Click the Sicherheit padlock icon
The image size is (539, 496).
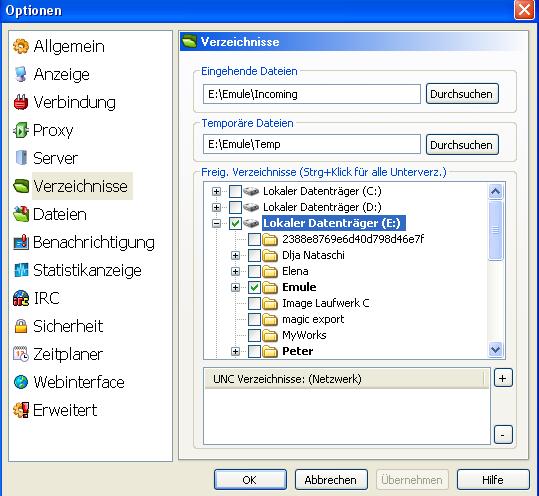21,326
